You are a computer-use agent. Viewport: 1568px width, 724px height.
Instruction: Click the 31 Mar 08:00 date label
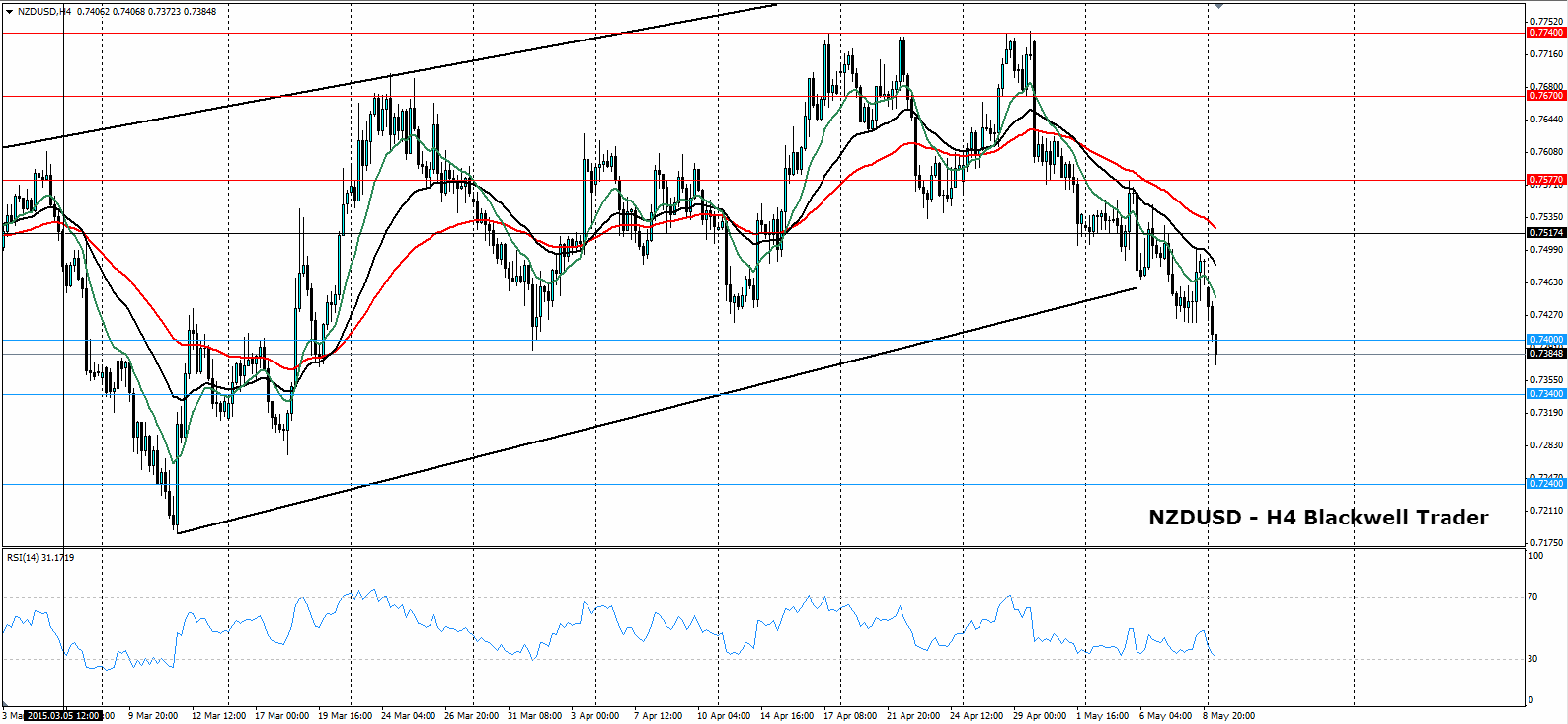(x=534, y=716)
